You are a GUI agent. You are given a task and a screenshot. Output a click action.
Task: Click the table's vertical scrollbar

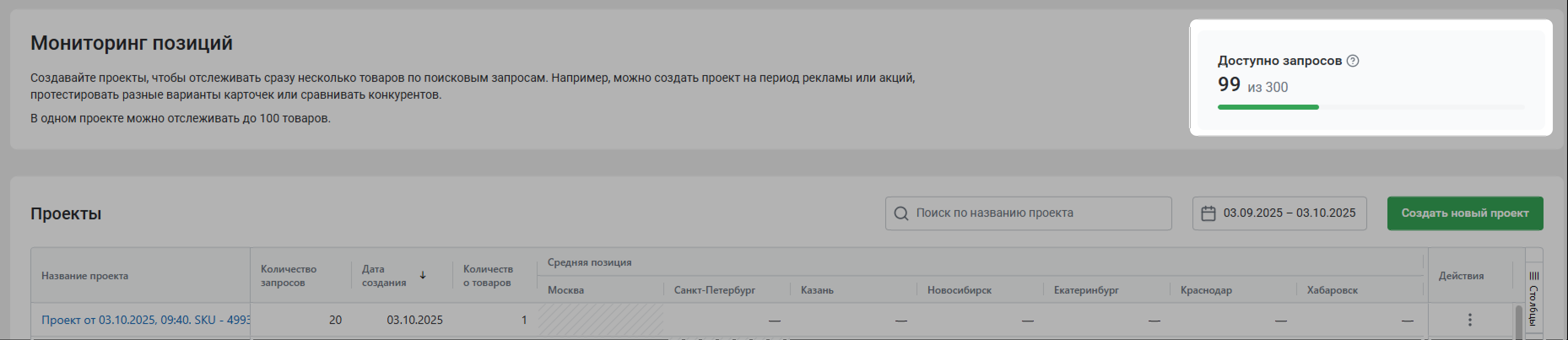click(x=1518, y=322)
